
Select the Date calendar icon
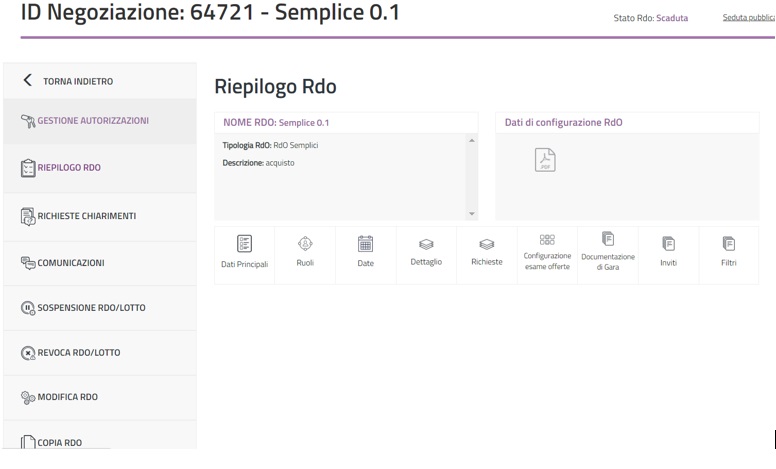point(366,243)
